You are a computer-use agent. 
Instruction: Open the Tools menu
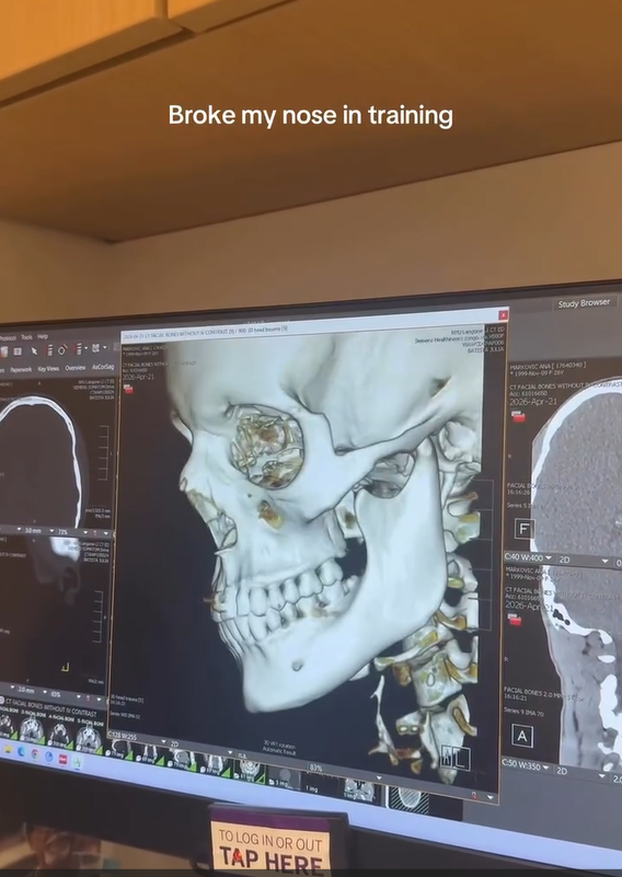[27, 337]
